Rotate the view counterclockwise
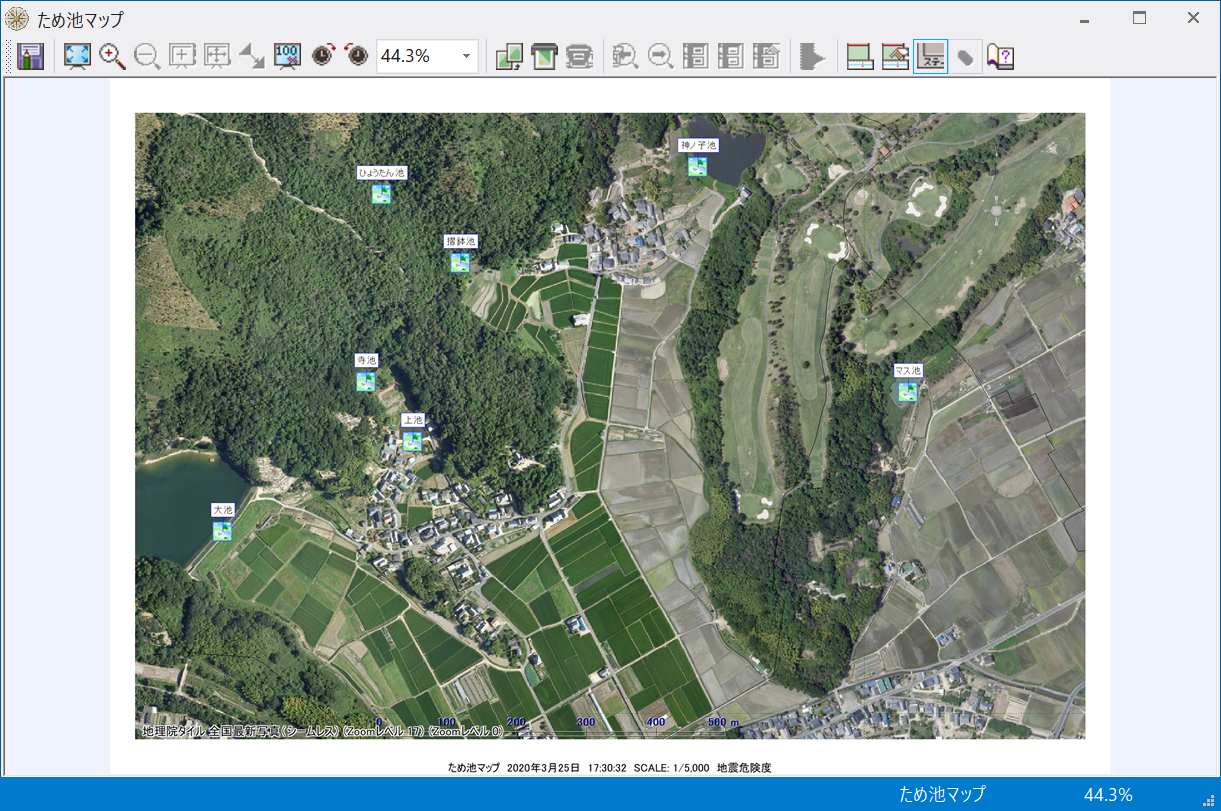Viewport: 1221px width, 811px height. point(357,57)
